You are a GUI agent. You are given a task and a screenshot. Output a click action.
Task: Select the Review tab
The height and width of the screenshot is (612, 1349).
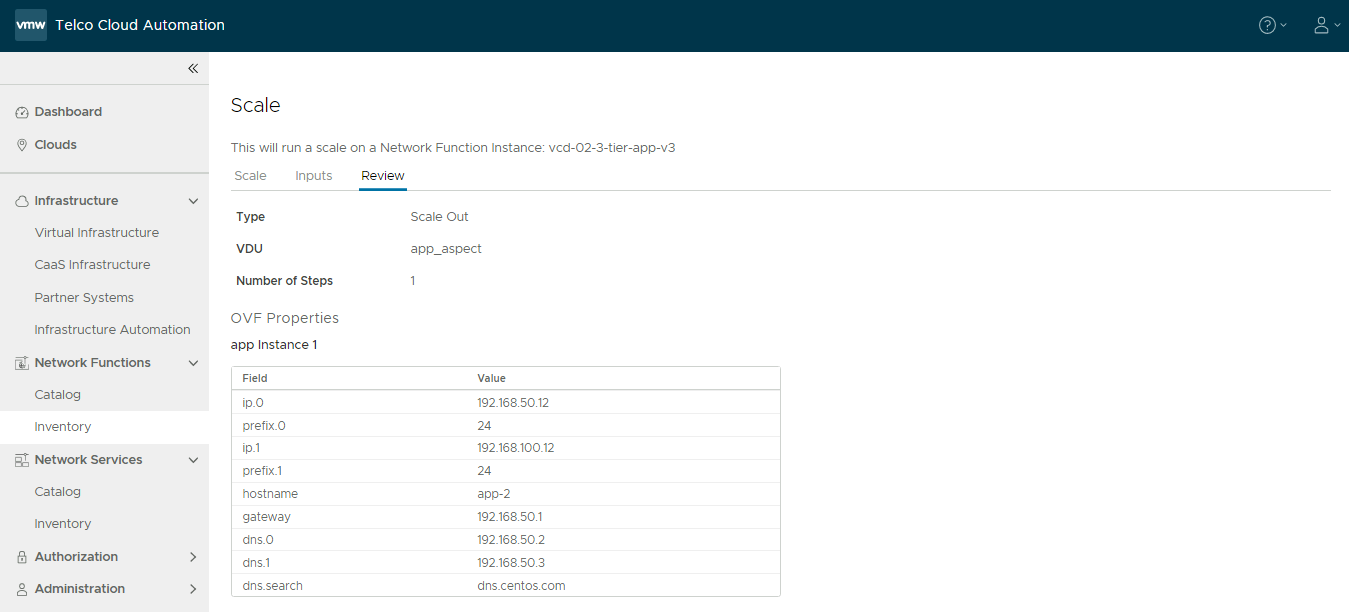pos(383,176)
